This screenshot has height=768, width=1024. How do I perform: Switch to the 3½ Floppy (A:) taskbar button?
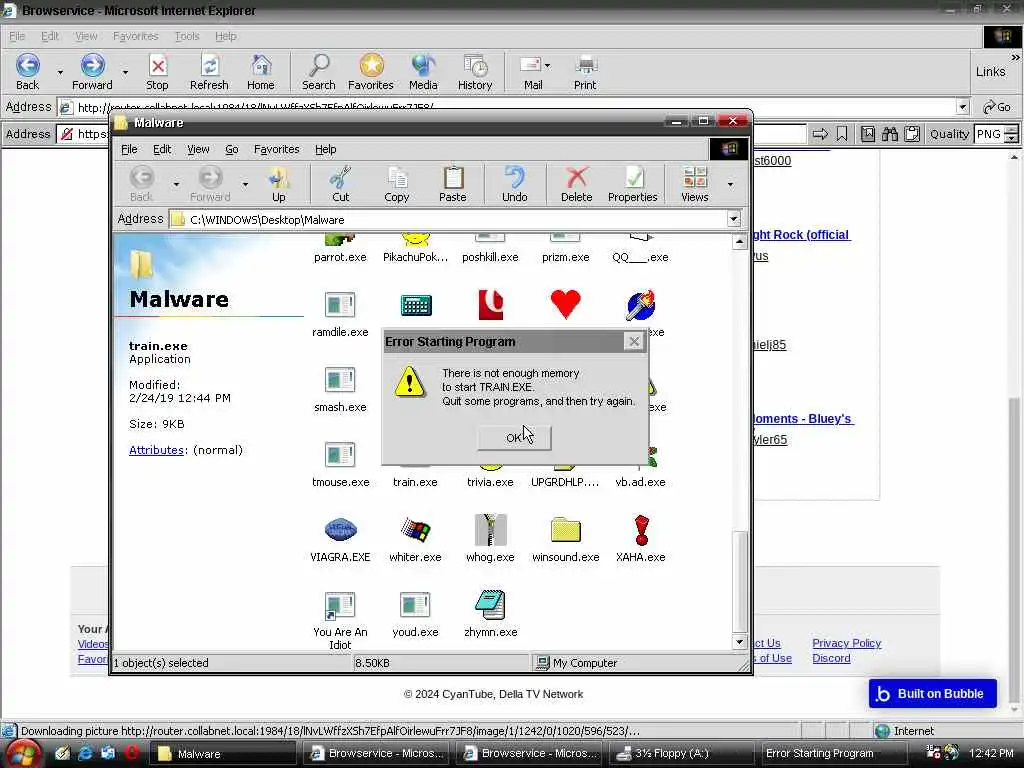[683, 753]
